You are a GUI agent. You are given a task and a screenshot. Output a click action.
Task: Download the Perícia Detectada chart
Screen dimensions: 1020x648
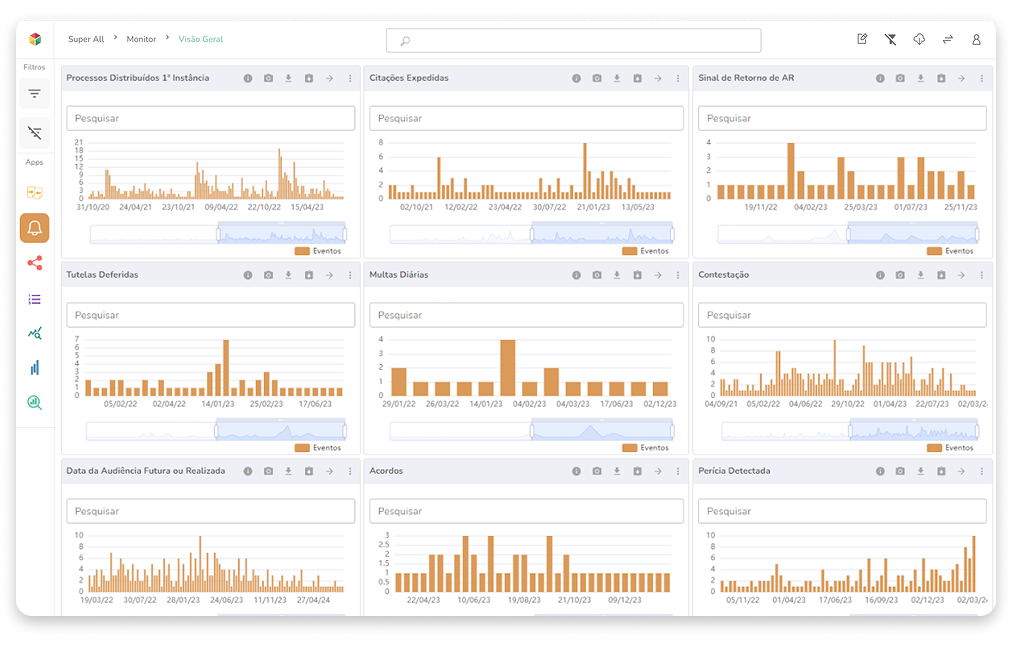(x=920, y=471)
